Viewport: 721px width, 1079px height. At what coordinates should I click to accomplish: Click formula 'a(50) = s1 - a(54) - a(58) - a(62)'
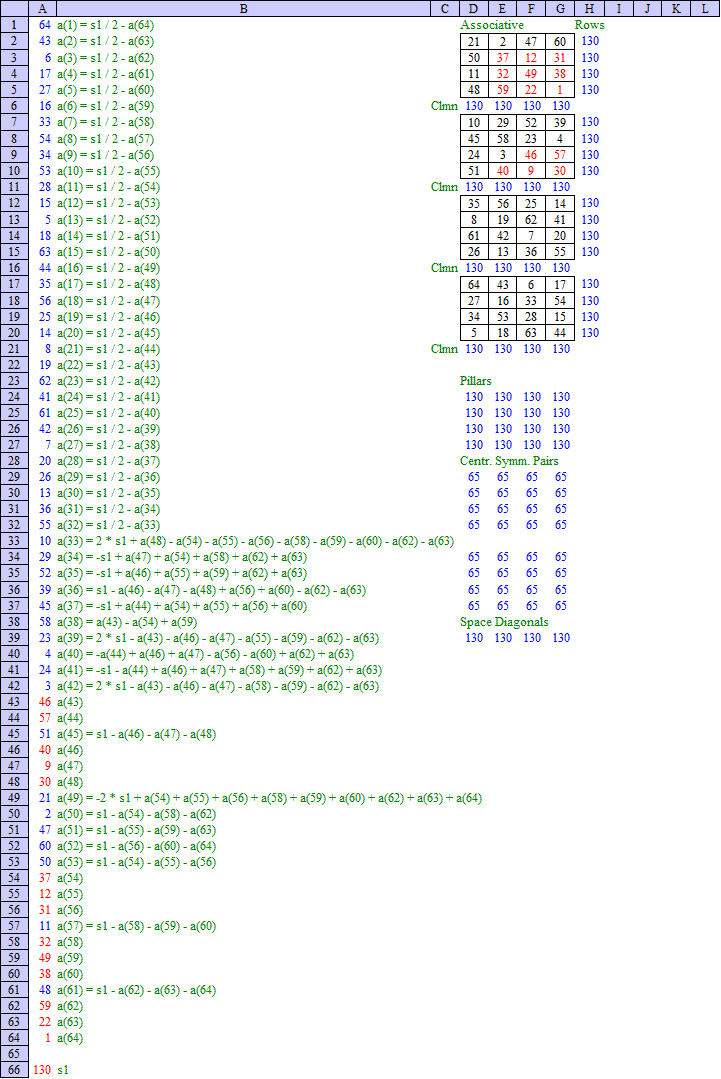tap(136, 814)
